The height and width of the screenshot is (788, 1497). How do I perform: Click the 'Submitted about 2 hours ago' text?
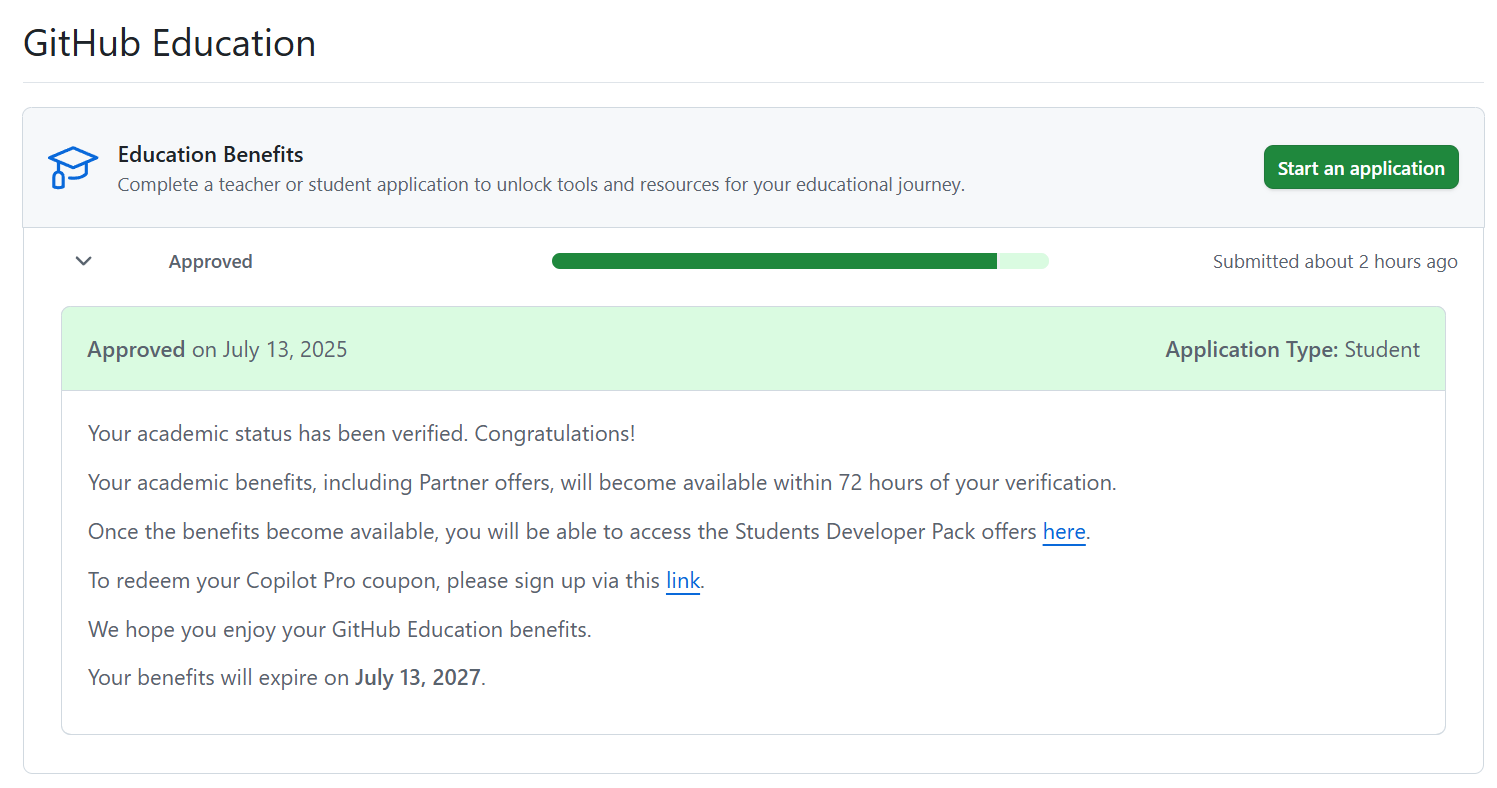coord(1335,262)
